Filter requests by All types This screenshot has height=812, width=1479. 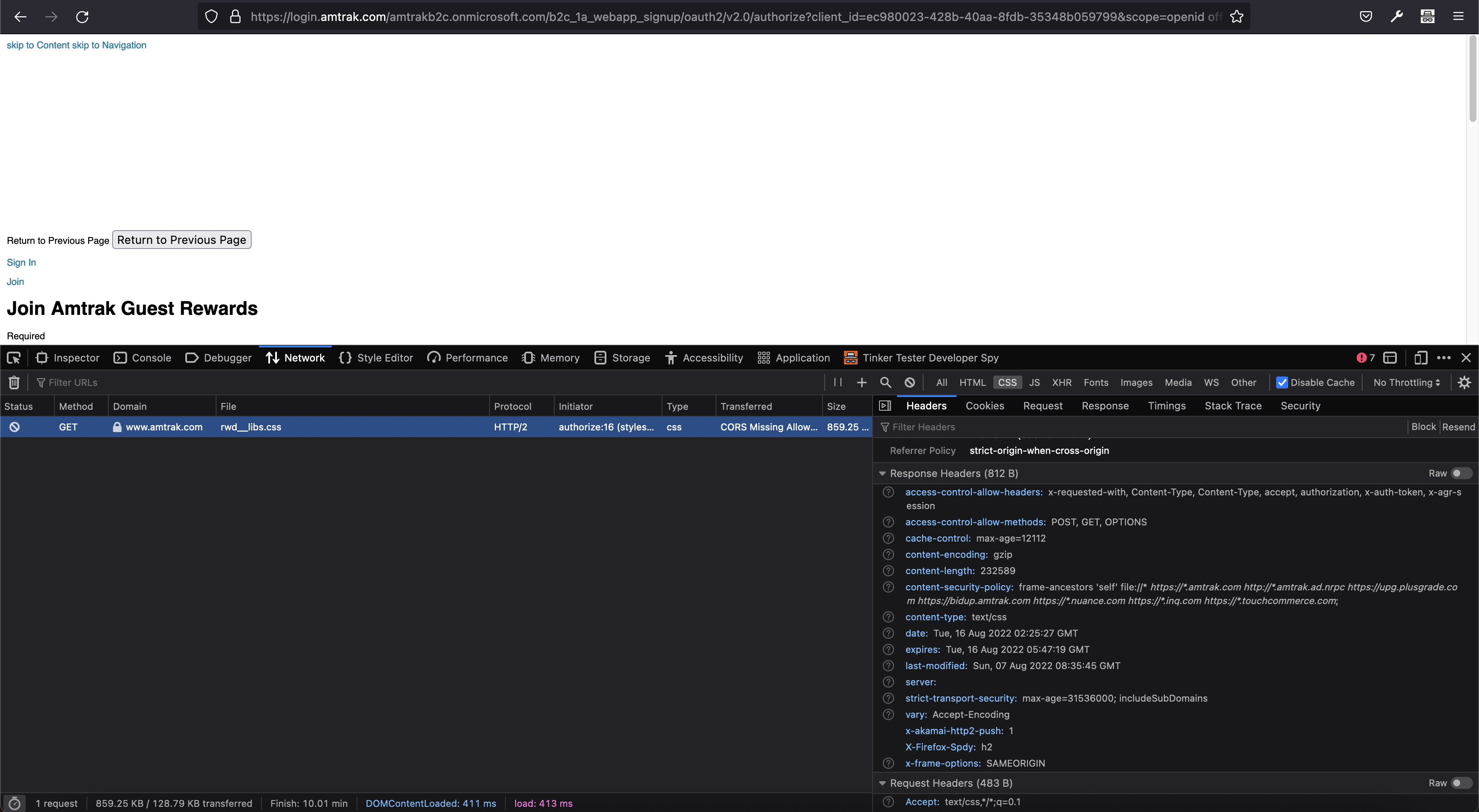point(941,382)
